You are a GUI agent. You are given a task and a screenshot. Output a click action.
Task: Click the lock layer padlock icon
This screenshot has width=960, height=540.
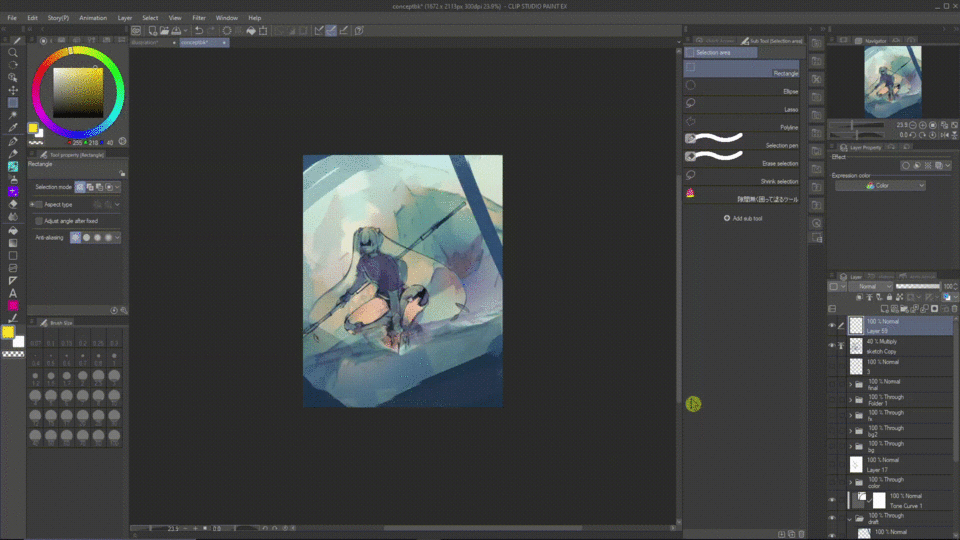point(890,298)
